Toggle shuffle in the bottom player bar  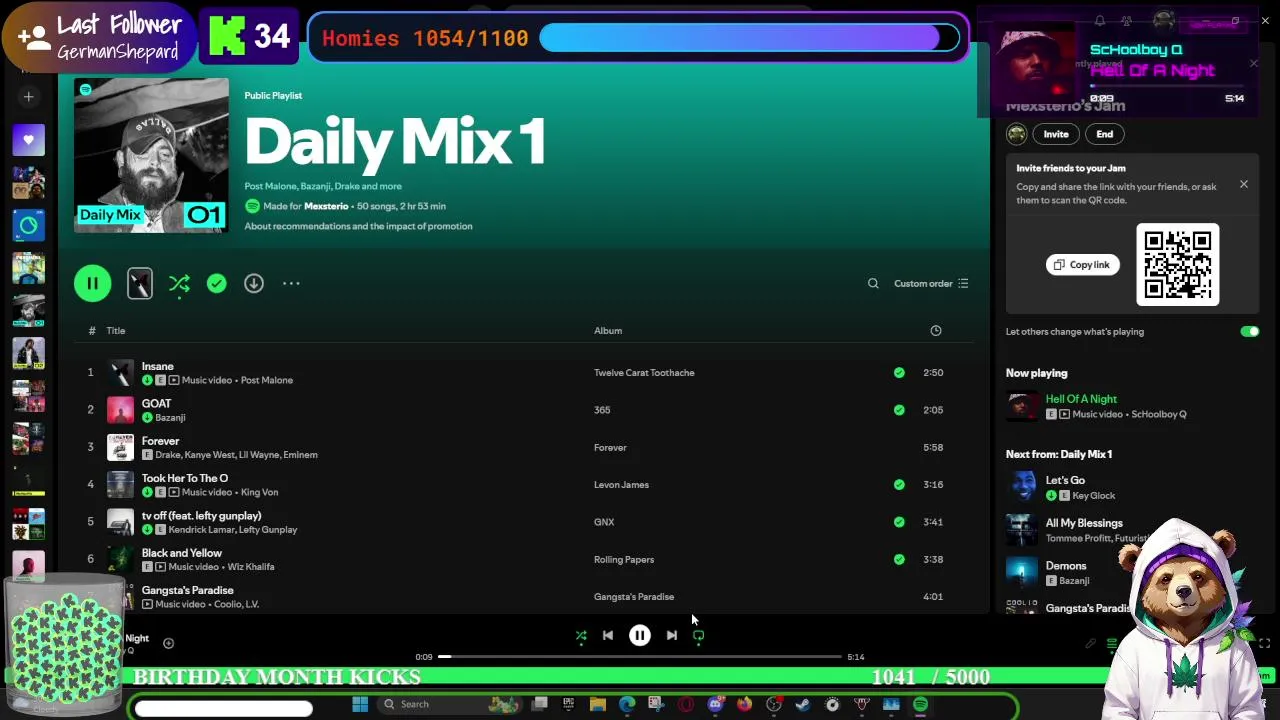click(581, 636)
